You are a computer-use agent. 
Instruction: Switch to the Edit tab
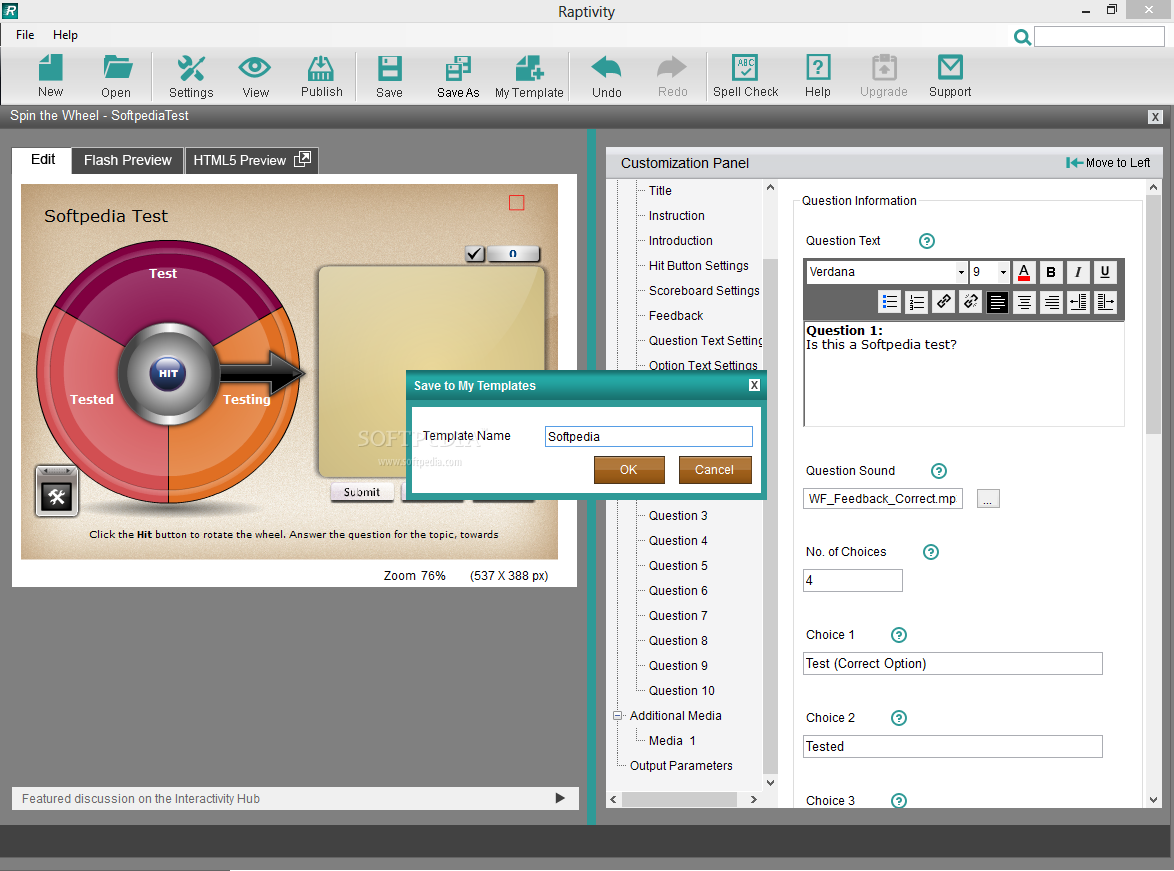click(x=43, y=160)
